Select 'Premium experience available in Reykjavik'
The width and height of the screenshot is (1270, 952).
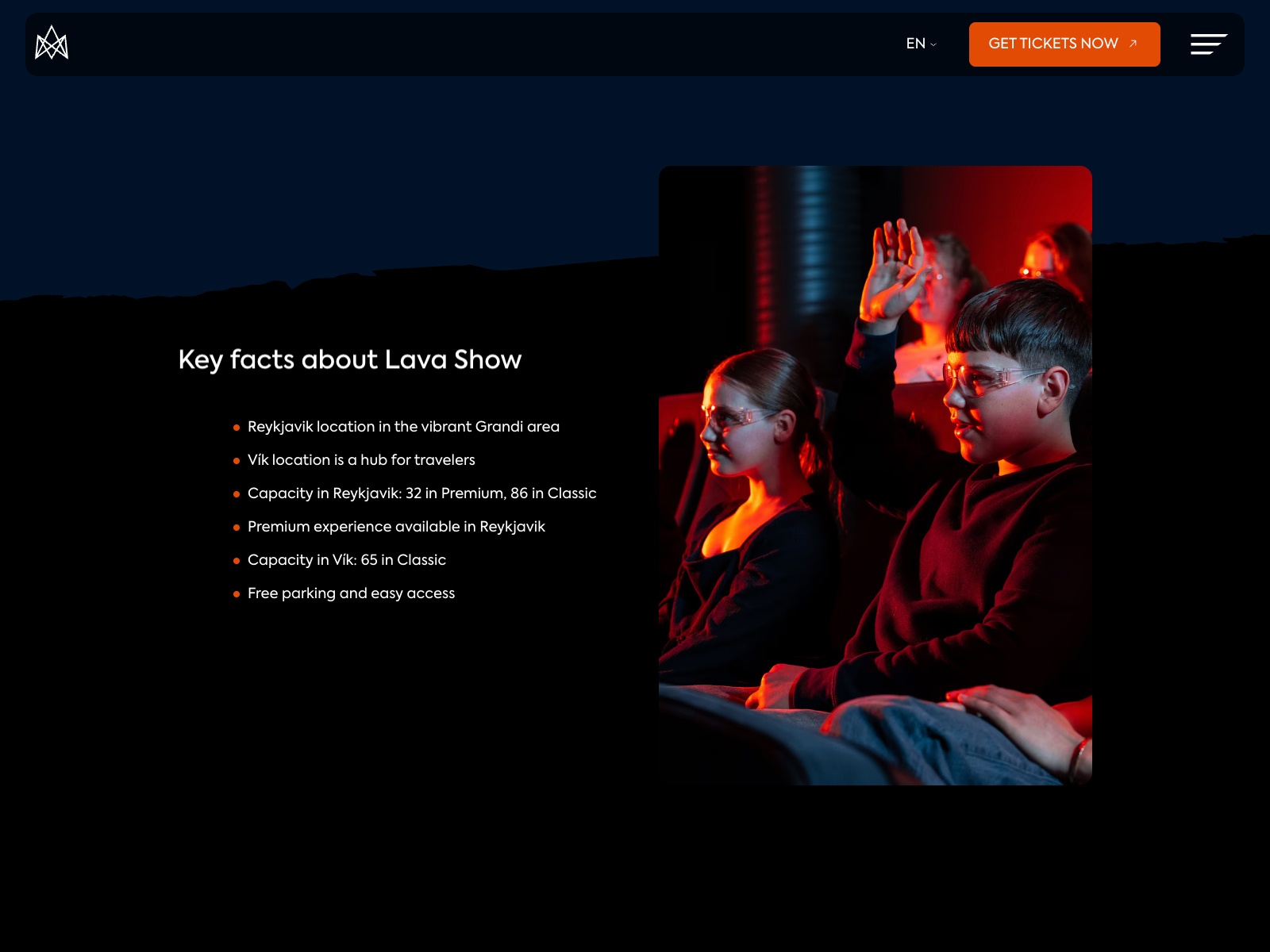coord(396,527)
